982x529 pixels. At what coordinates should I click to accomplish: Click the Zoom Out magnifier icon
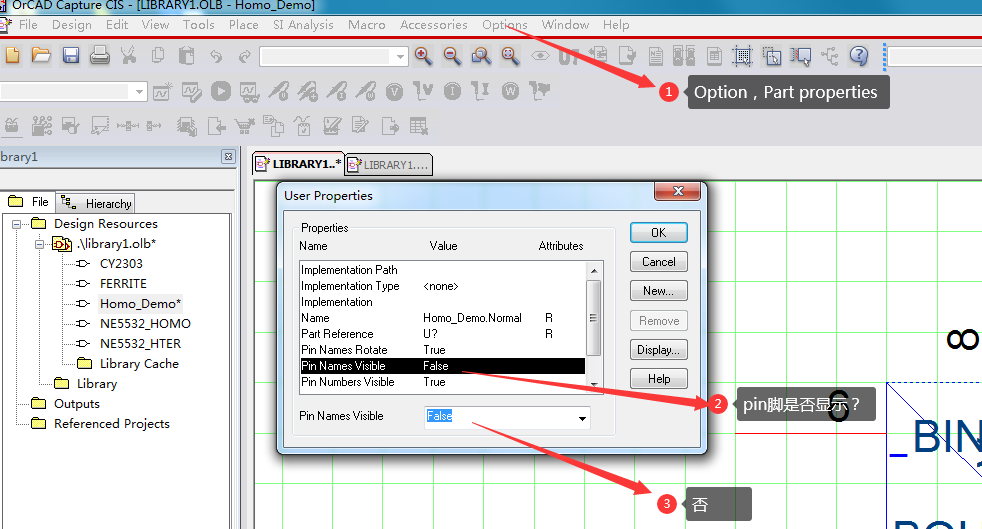pyautogui.click(x=452, y=56)
